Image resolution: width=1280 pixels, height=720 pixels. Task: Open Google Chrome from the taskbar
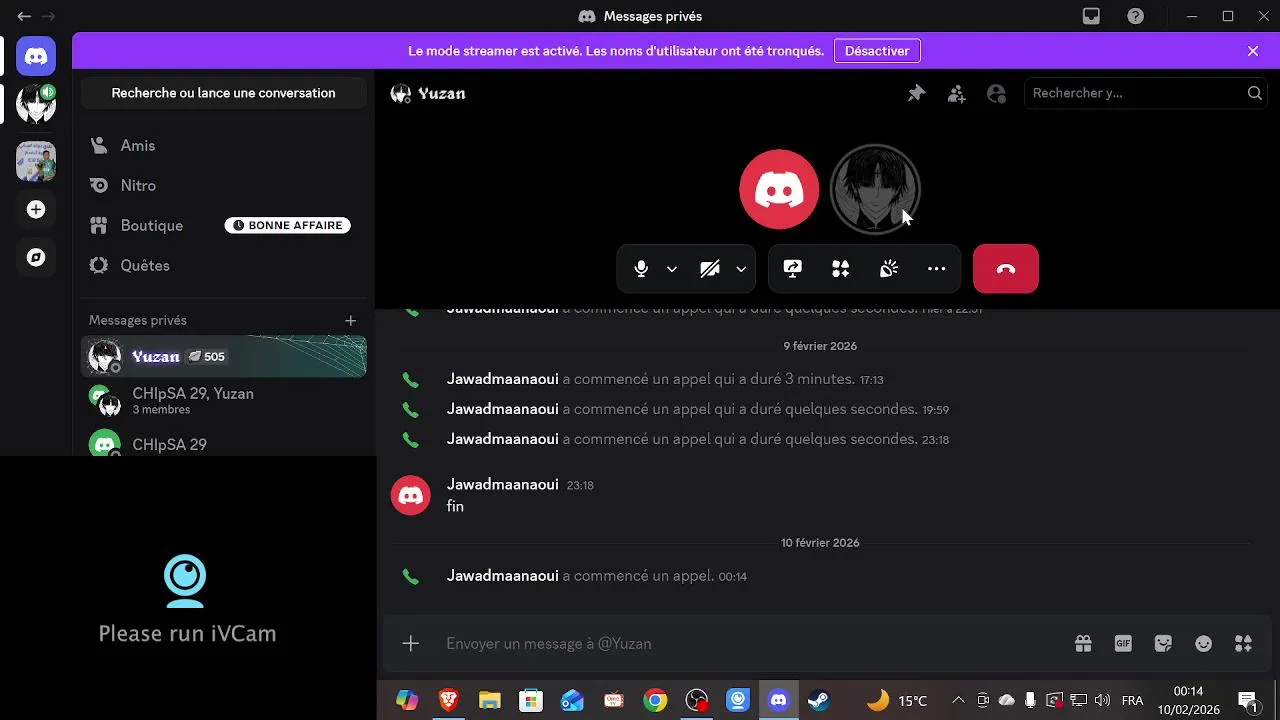pyautogui.click(x=655, y=700)
